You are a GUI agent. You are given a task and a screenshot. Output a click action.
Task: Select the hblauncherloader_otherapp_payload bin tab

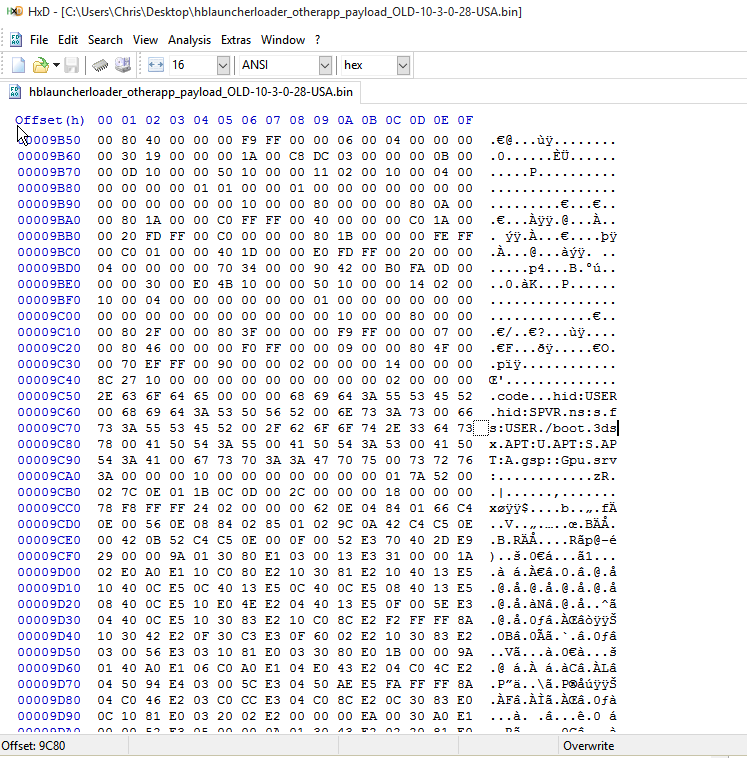coord(182,92)
